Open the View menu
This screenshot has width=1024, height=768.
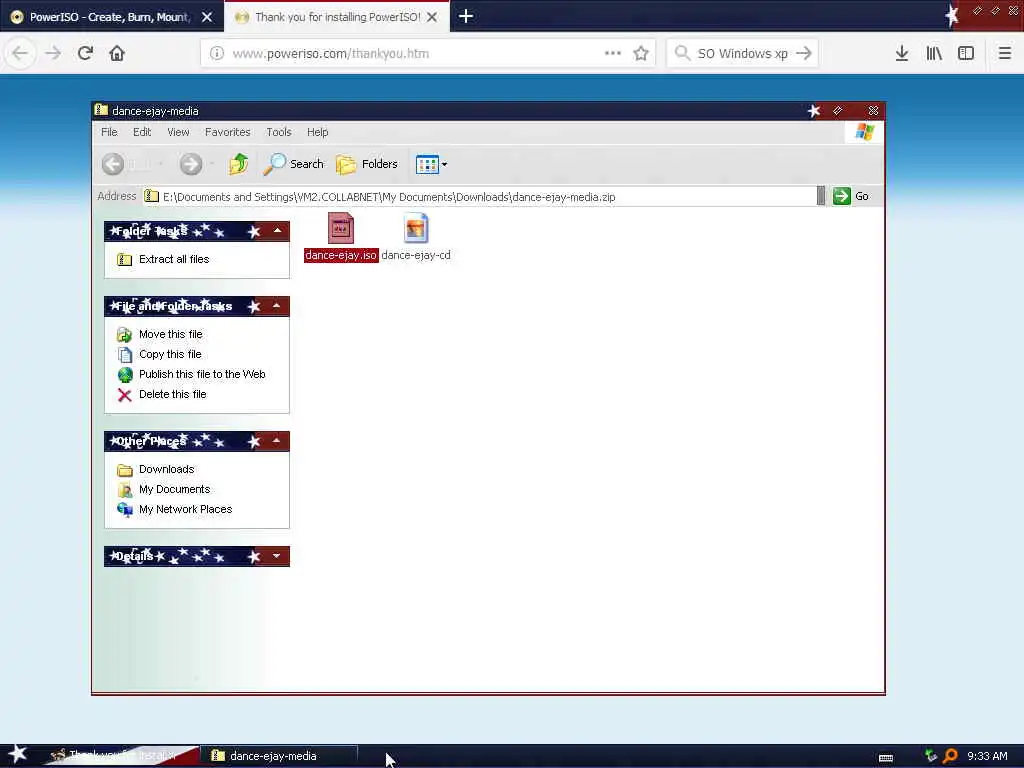coord(178,132)
